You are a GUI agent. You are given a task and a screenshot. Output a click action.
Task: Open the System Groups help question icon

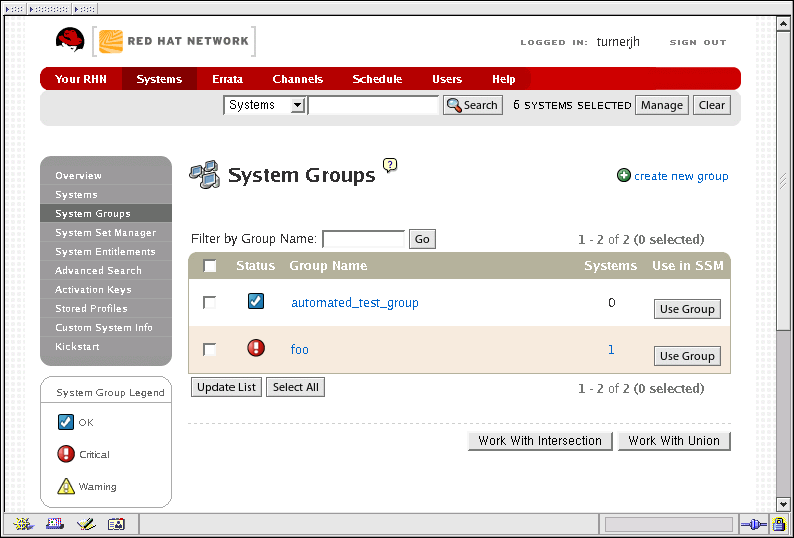390,165
